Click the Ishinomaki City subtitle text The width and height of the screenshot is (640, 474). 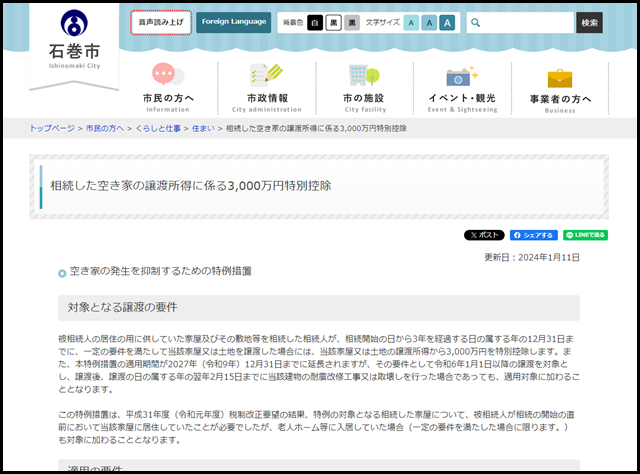click(x=74, y=66)
